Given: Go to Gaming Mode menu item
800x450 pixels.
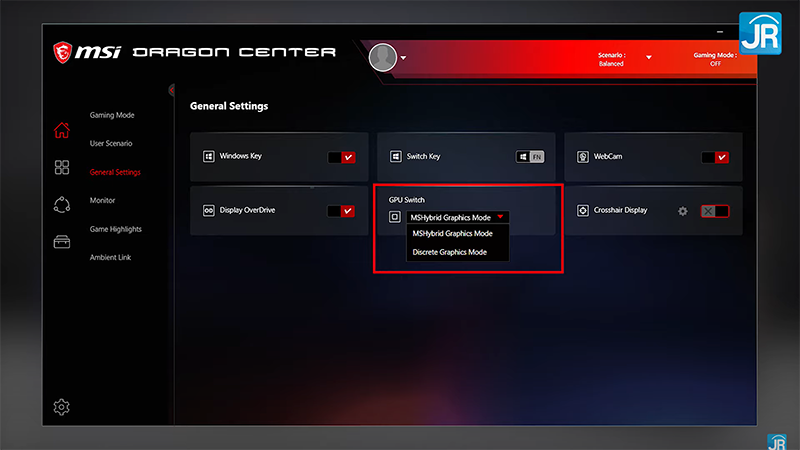Looking at the screenshot, I should pyautogui.click(x=112, y=115).
